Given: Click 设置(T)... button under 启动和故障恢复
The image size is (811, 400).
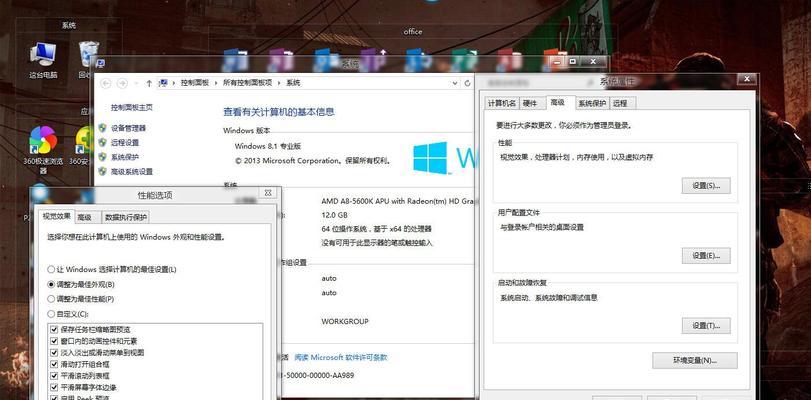Looking at the screenshot, I should pyautogui.click(x=706, y=326).
